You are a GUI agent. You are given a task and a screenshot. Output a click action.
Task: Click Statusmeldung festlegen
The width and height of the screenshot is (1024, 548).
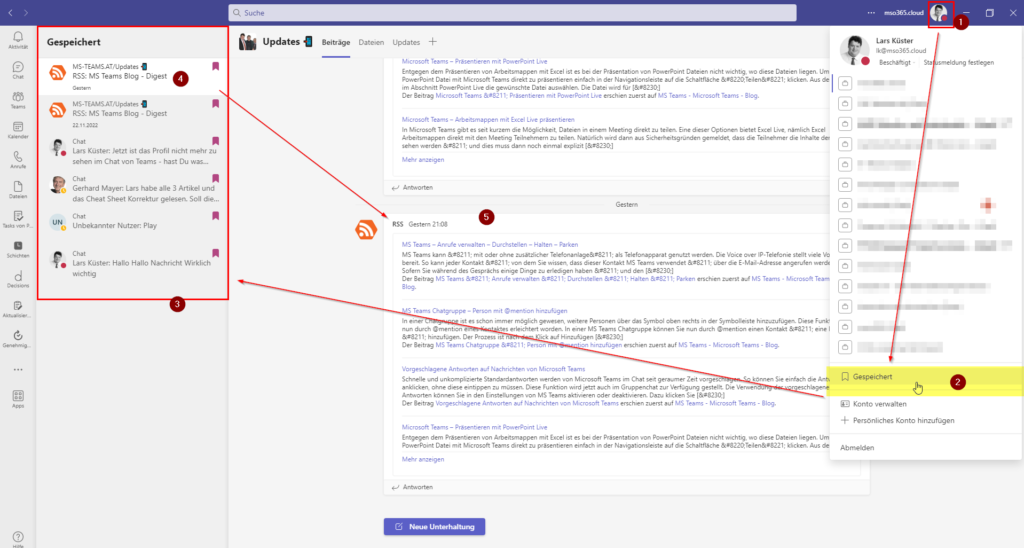coord(958,63)
